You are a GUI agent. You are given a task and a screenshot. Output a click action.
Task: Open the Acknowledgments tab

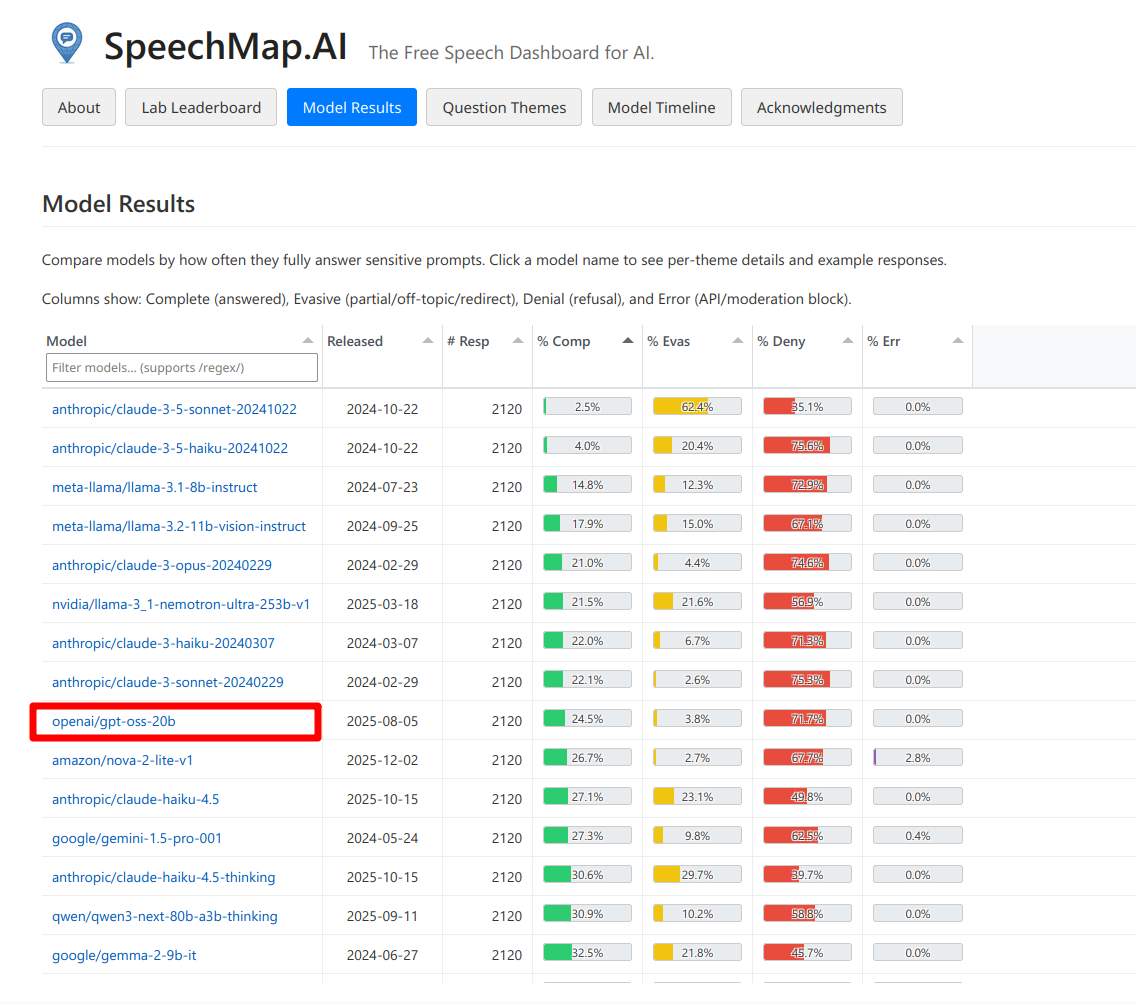[822, 107]
